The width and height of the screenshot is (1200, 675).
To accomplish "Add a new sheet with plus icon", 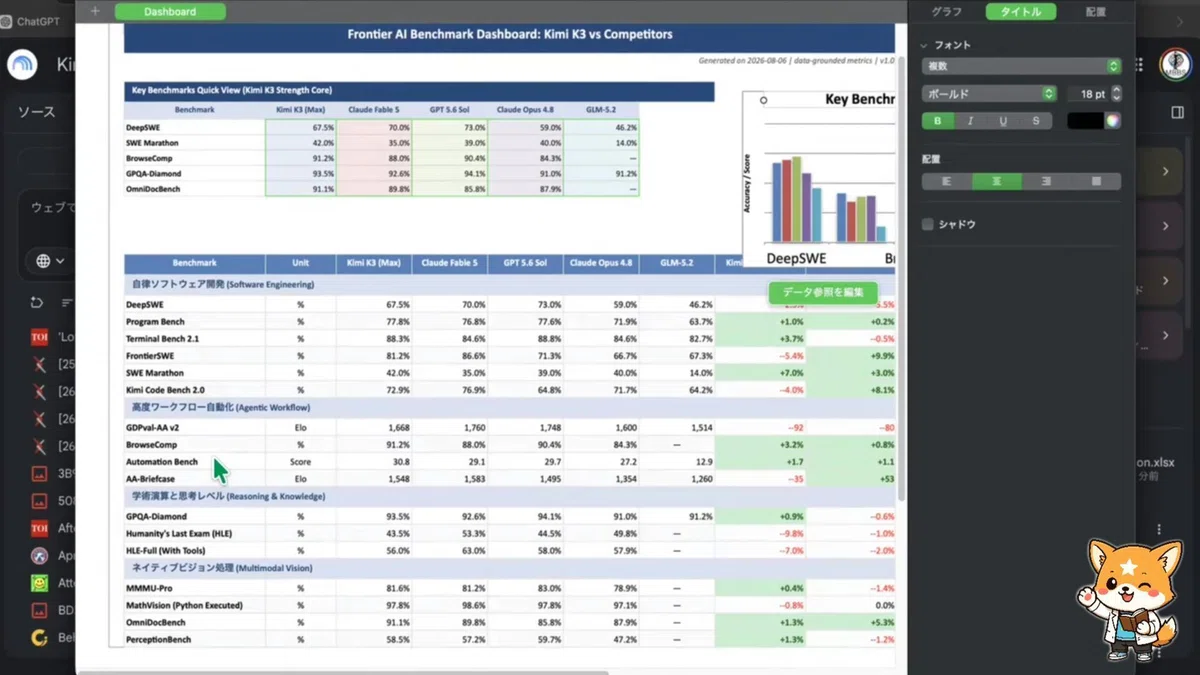I will point(95,11).
